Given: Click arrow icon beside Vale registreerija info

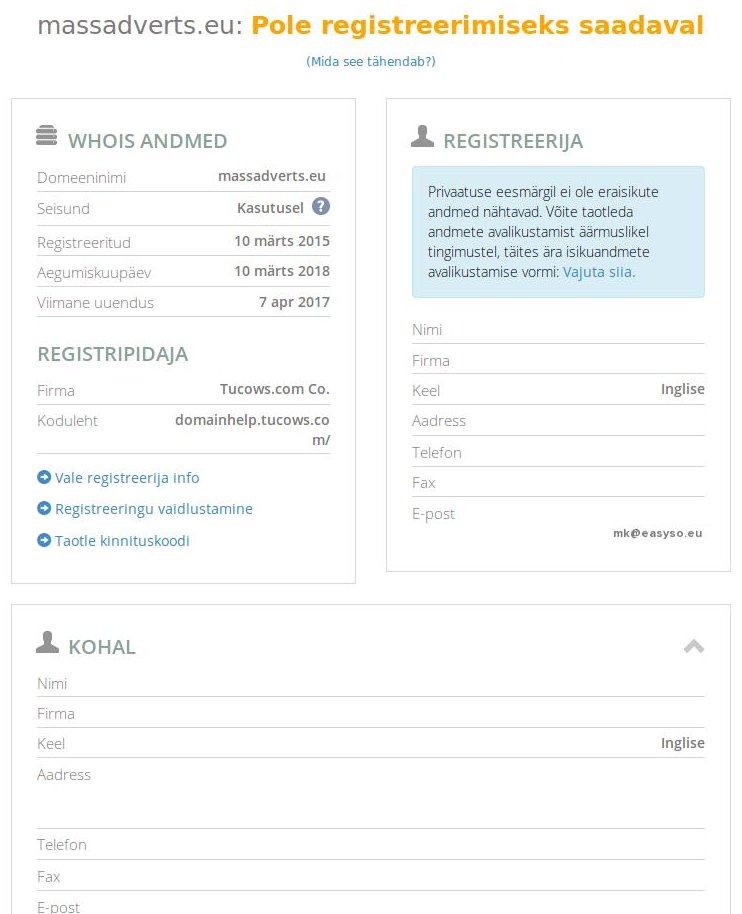Looking at the screenshot, I should [x=44, y=477].
